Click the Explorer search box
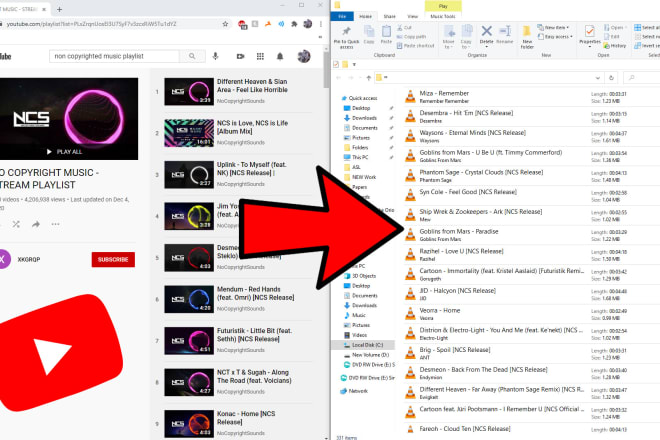The width and height of the screenshot is (660, 440). pyautogui.click(x=641, y=77)
